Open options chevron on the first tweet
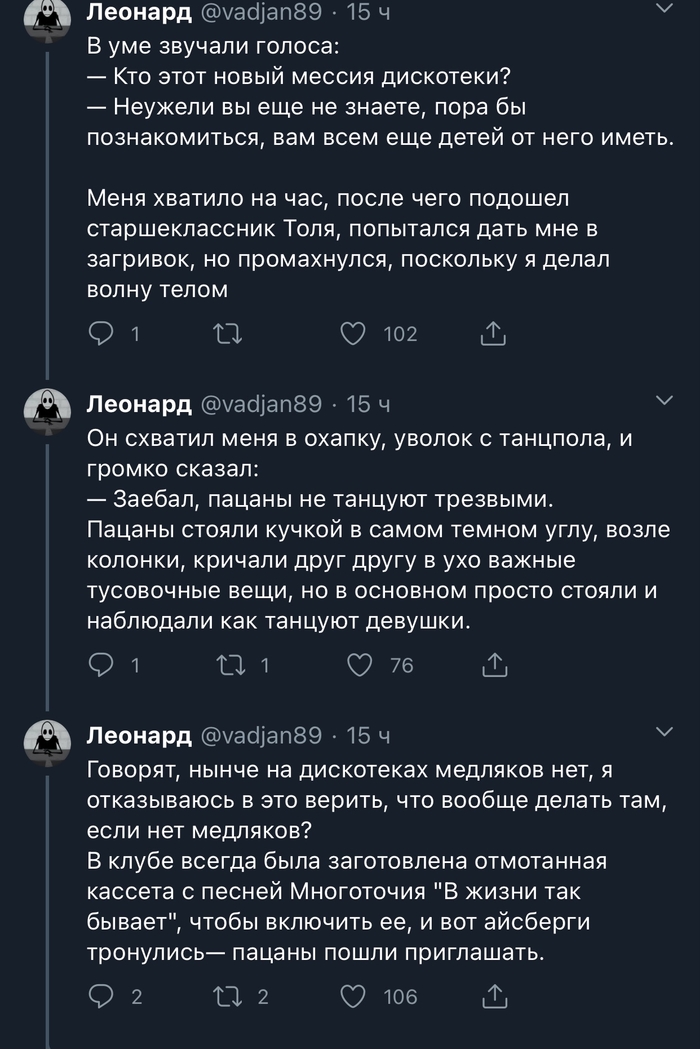This screenshot has width=700, height=1049. (663, 10)
